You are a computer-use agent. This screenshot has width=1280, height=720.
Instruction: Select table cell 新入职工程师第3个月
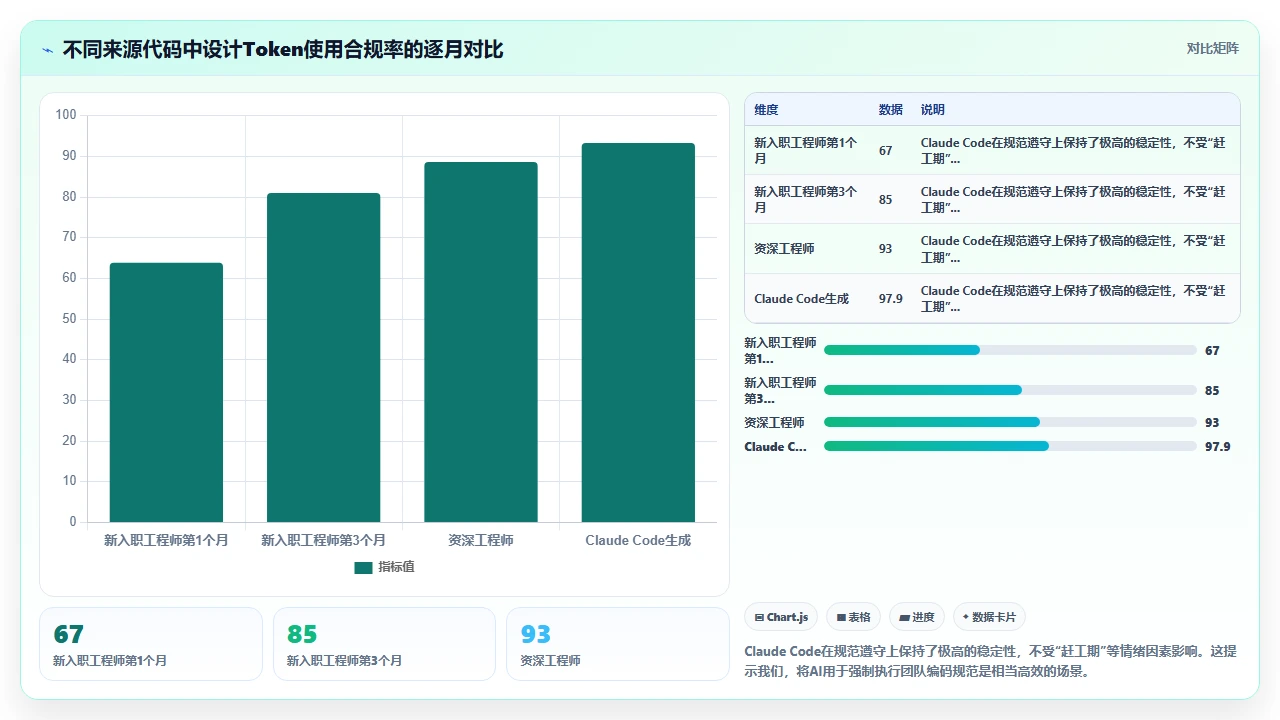click(x=807, y=199)
